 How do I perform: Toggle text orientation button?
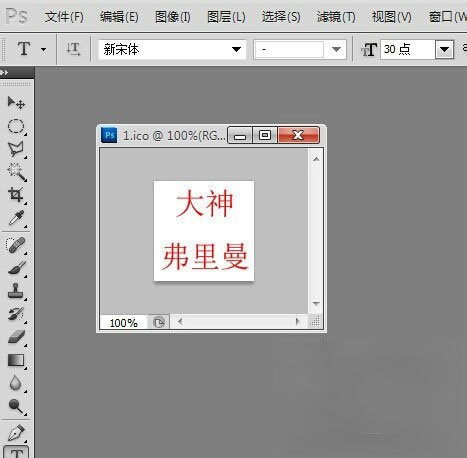(73, 49)
